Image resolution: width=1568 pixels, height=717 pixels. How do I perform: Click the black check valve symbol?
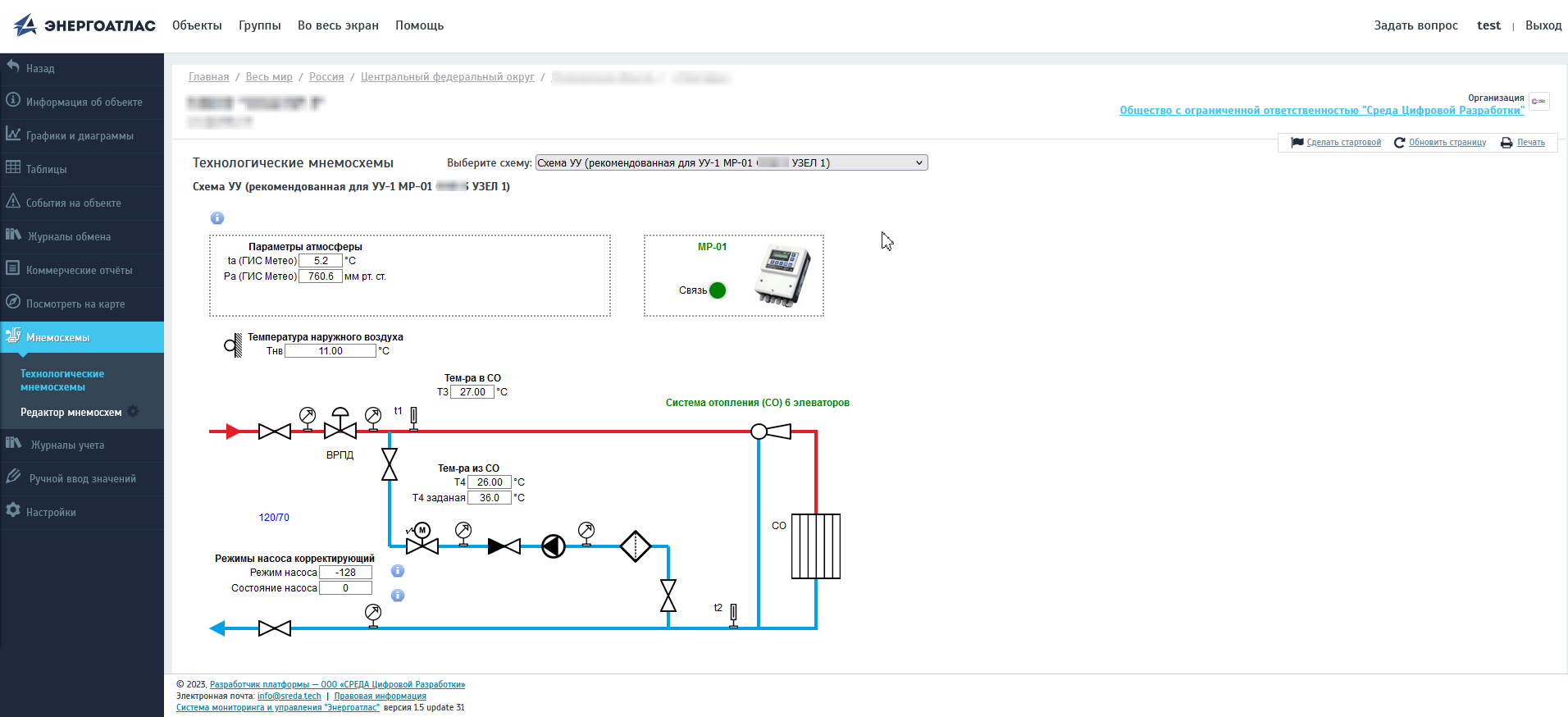[504, 546]
